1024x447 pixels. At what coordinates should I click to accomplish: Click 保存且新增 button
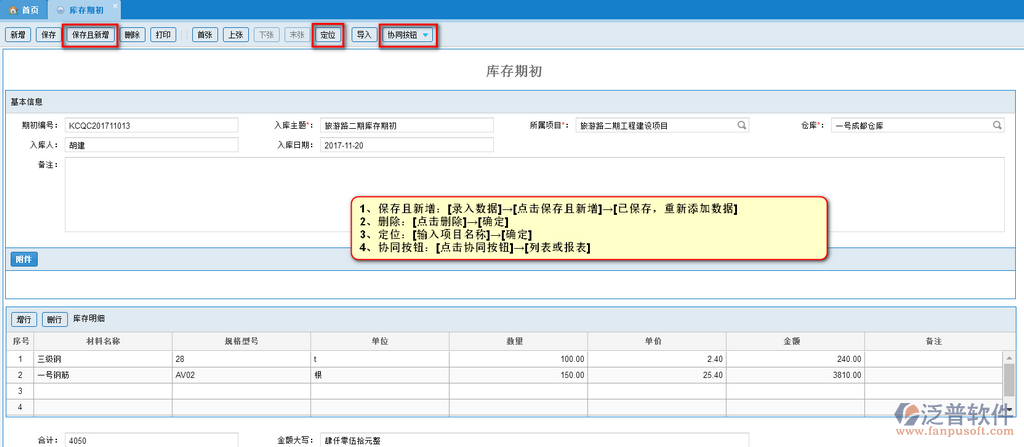[x=91, y=35]
